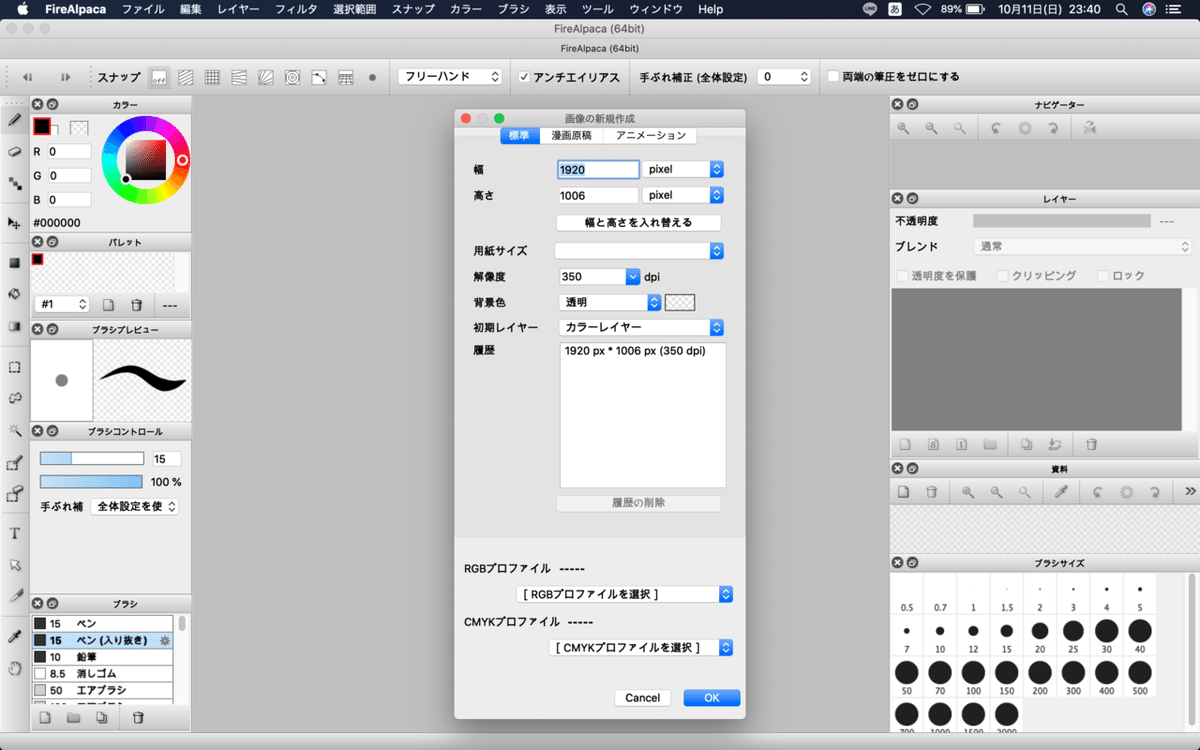The height and width of the screenshot is (750, 1200).
Task: Turn snap off with the off icon
Action: click(x=159, y=77)
